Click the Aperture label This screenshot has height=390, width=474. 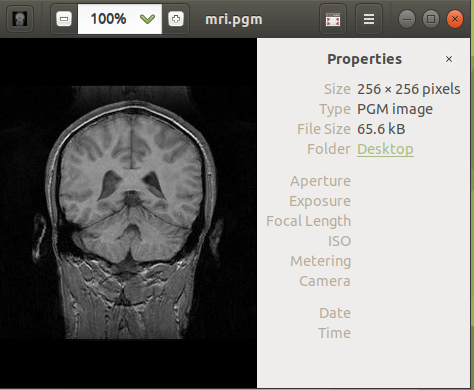pos(320,181)
